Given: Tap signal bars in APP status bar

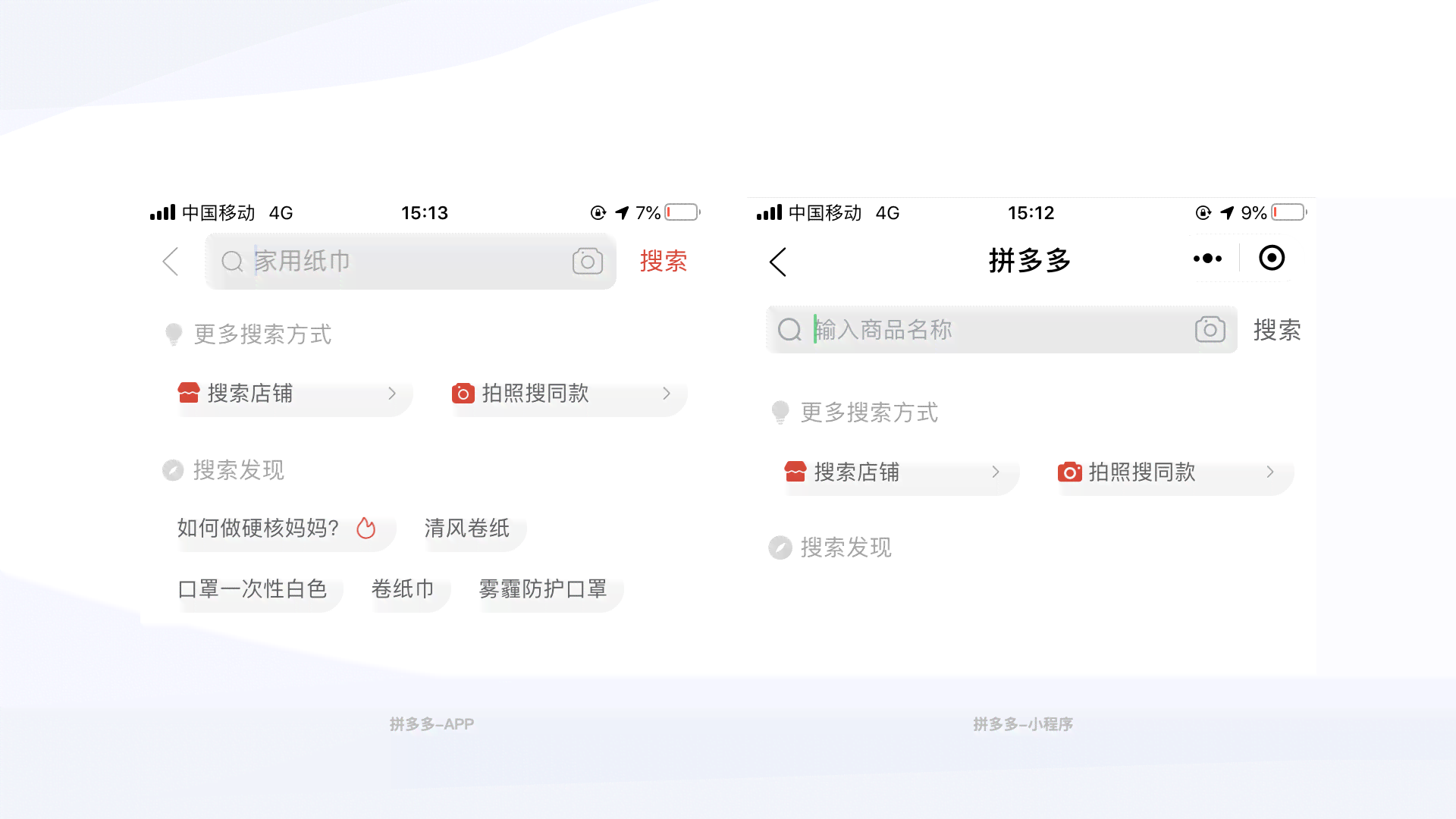Looking at the screenshot, I should [162, 212].
